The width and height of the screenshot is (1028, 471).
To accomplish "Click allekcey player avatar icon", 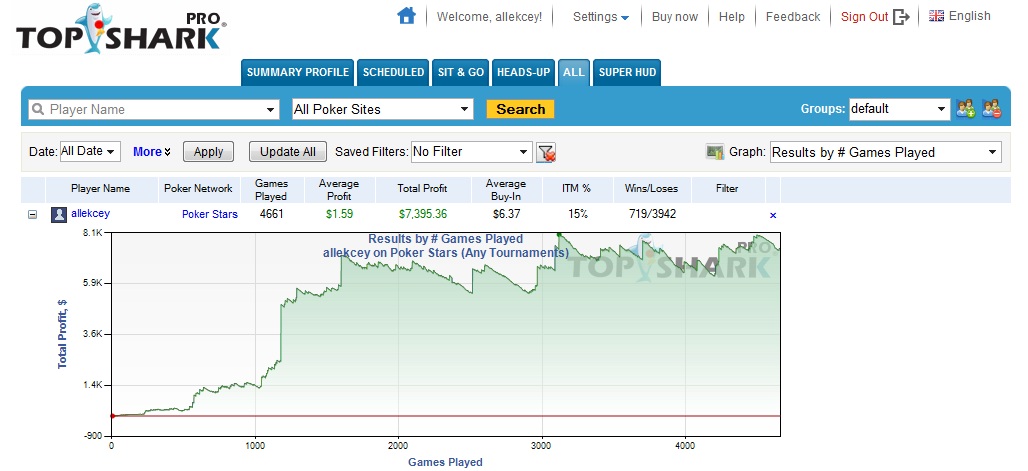I will click(x=60, y=214).
